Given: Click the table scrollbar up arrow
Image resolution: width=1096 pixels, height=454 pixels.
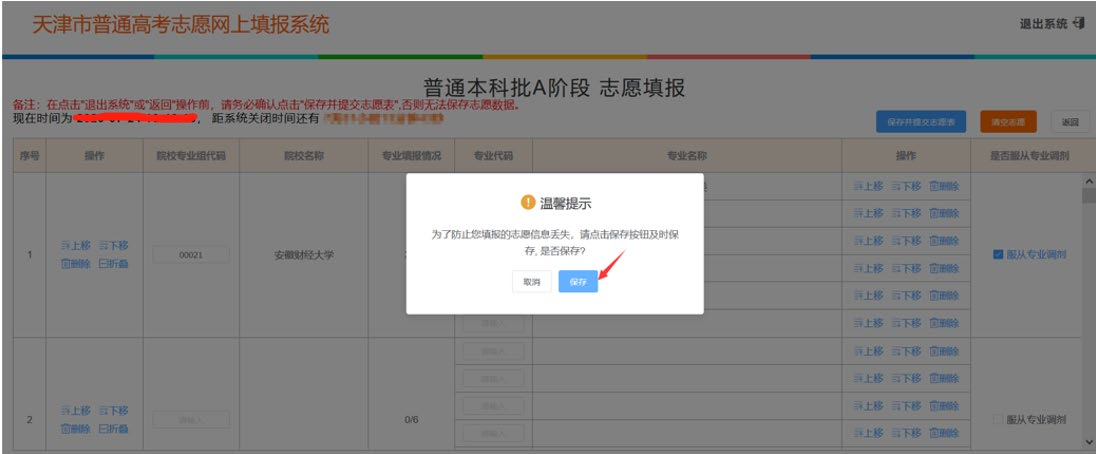Looking at the screenshot, I should point(1088,181).
